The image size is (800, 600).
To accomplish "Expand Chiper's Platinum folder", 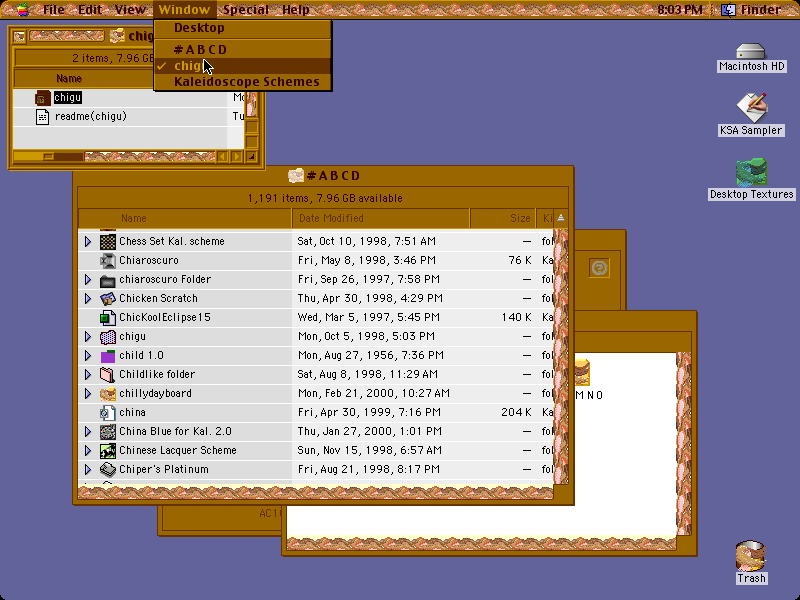I will pos(88,469).
